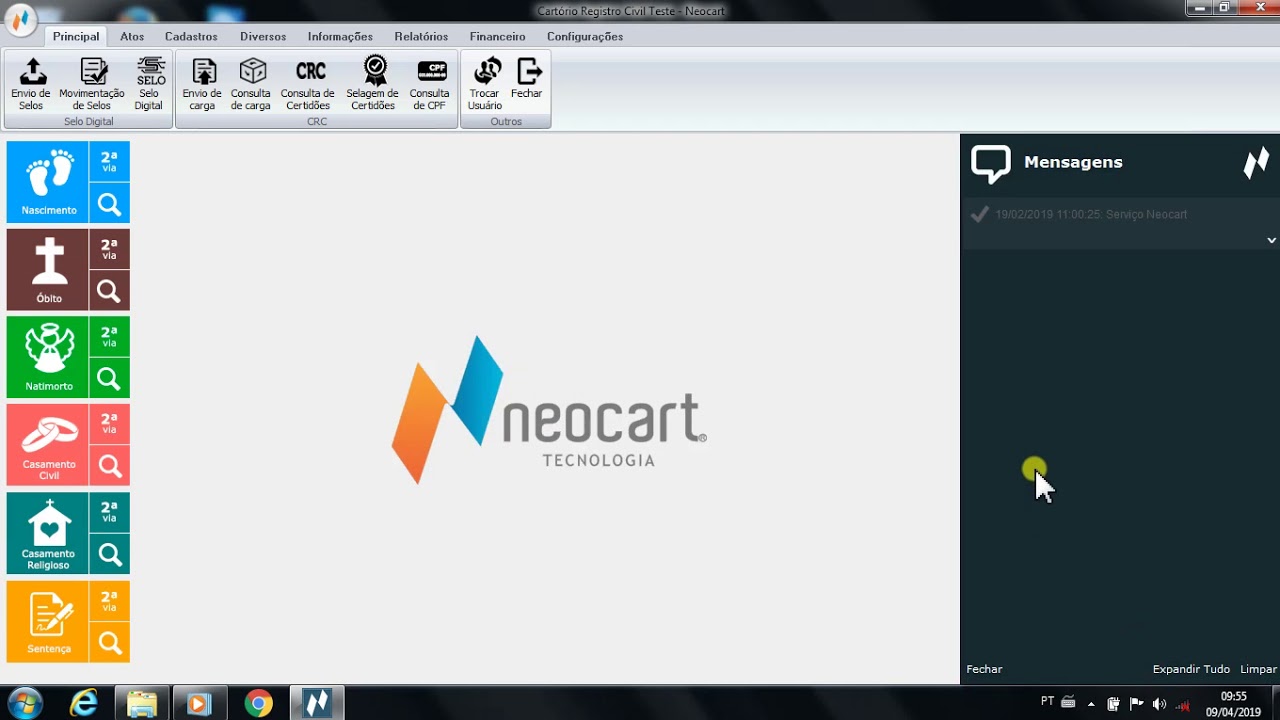
Task: Switch to the Cadastros tab
Action: click(191, 36)
